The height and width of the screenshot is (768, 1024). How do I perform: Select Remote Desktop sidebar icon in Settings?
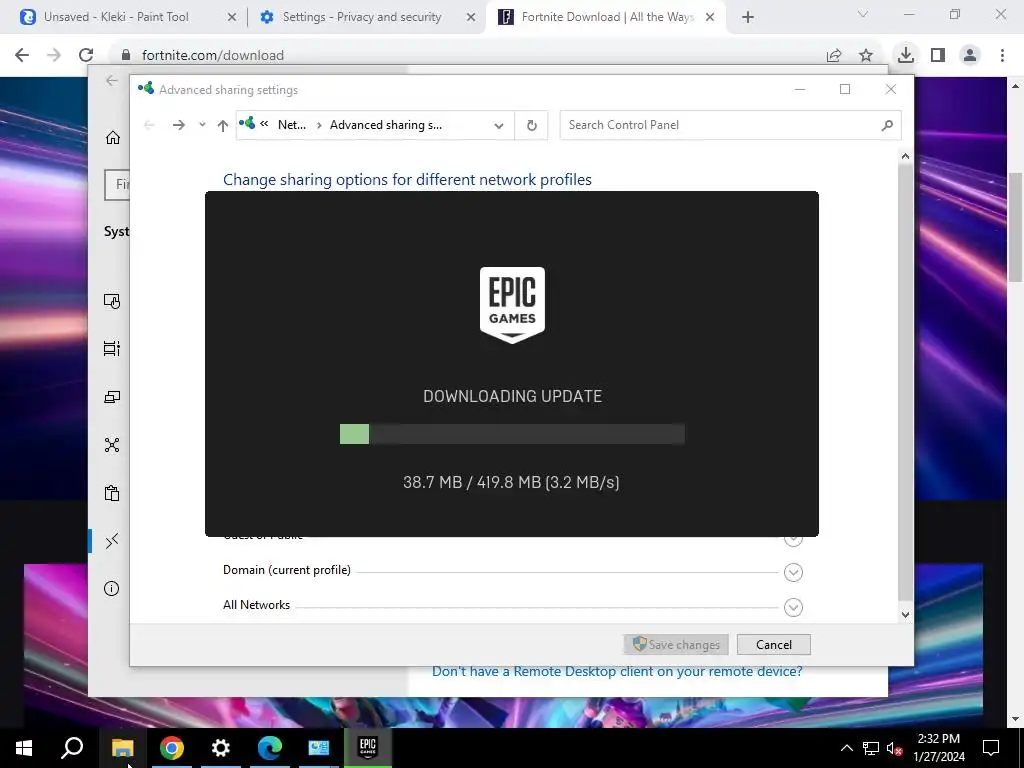[x=112, y=541]
